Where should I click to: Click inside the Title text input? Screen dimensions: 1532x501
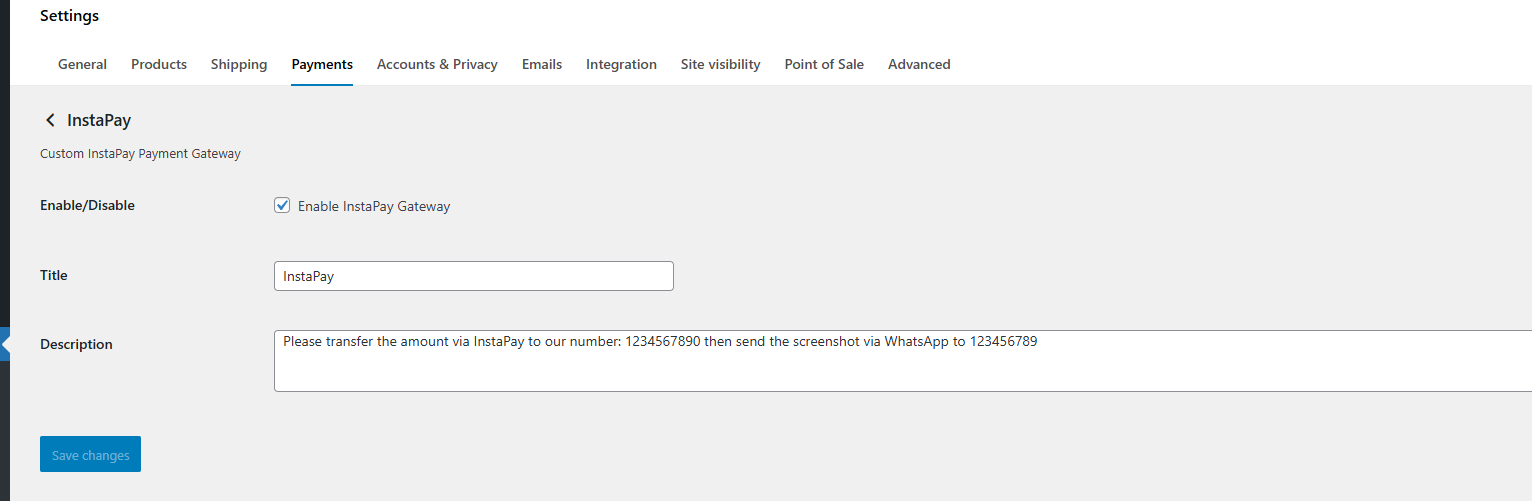tap(473, 276)
